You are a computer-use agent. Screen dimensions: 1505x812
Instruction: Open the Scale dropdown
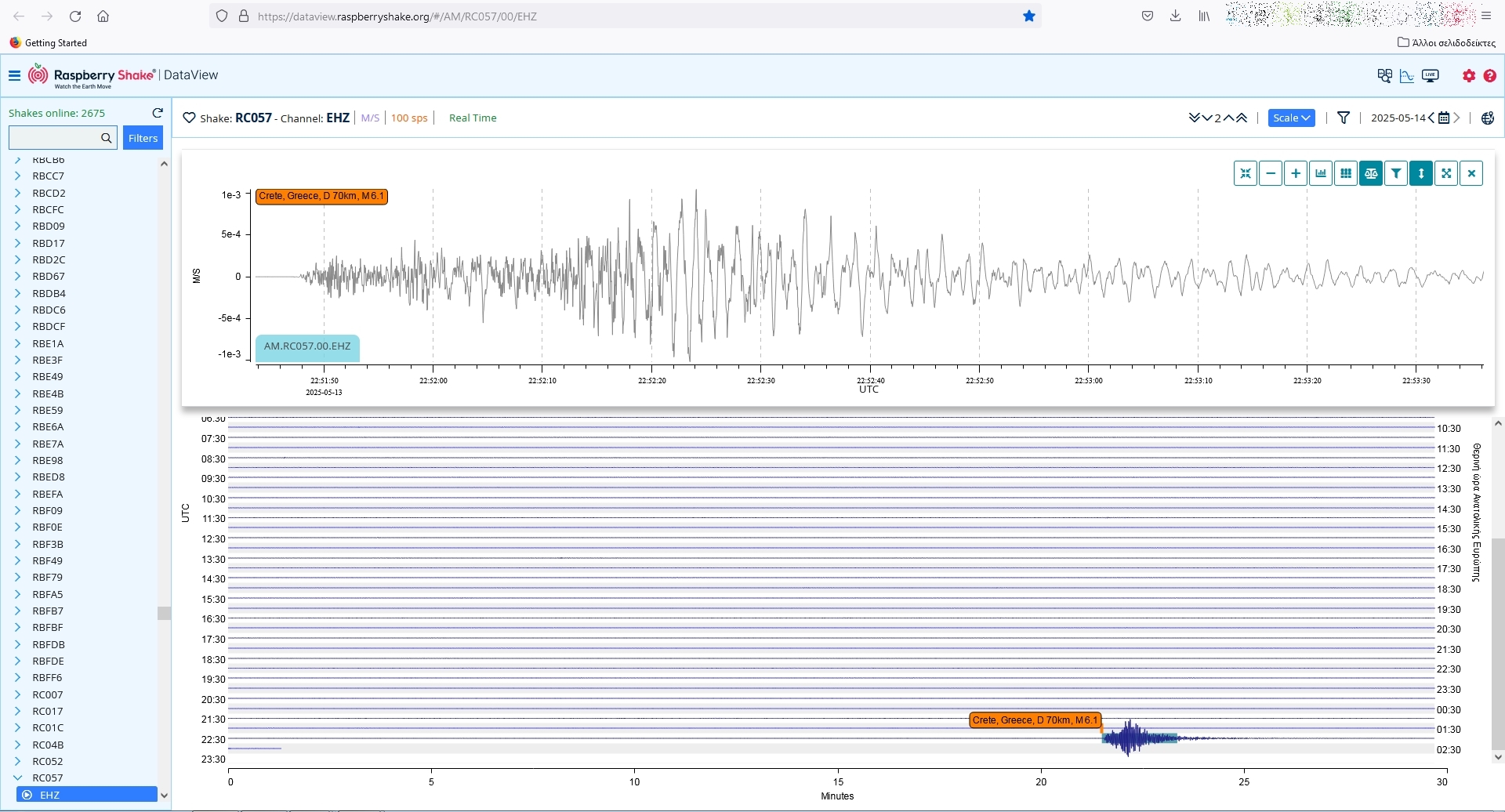1291,118
